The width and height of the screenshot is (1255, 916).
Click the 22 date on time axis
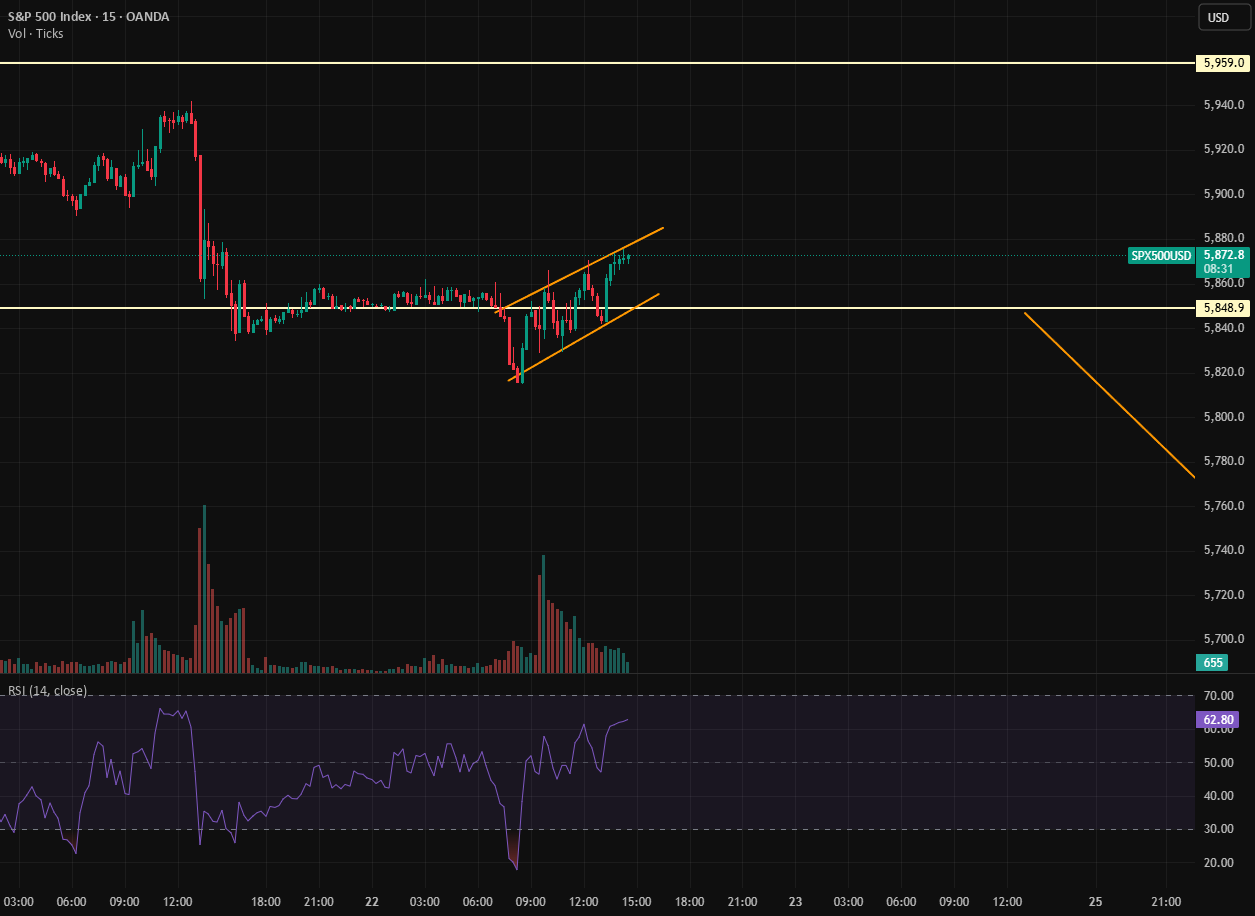372,901
